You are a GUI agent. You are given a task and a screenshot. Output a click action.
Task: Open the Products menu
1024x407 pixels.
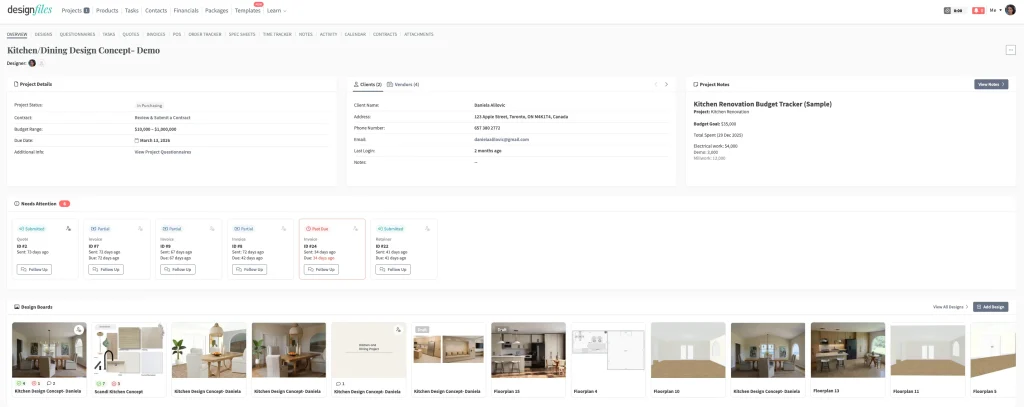[x=107, y=10]
